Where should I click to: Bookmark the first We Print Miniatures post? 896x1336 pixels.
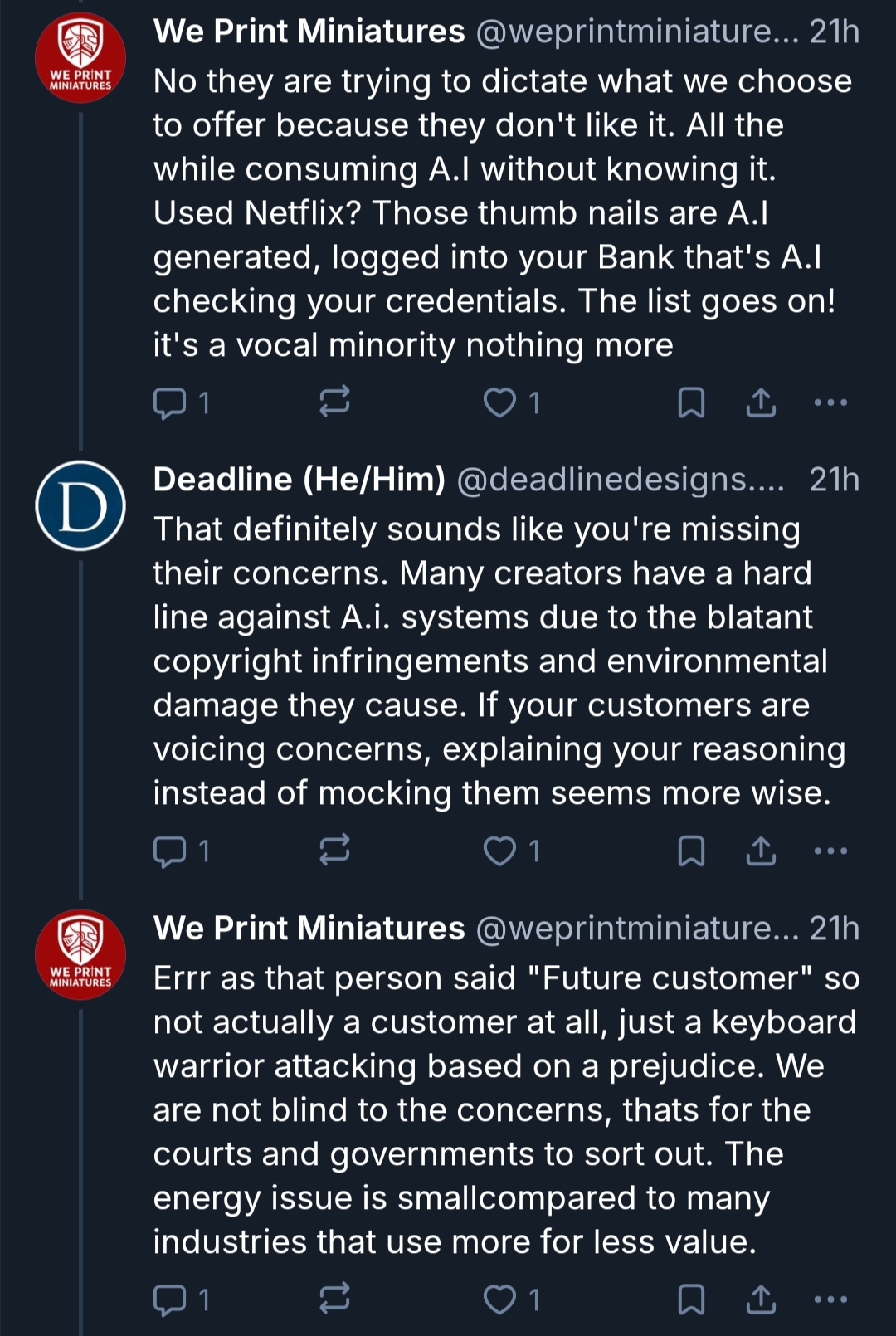click(691, 403)
